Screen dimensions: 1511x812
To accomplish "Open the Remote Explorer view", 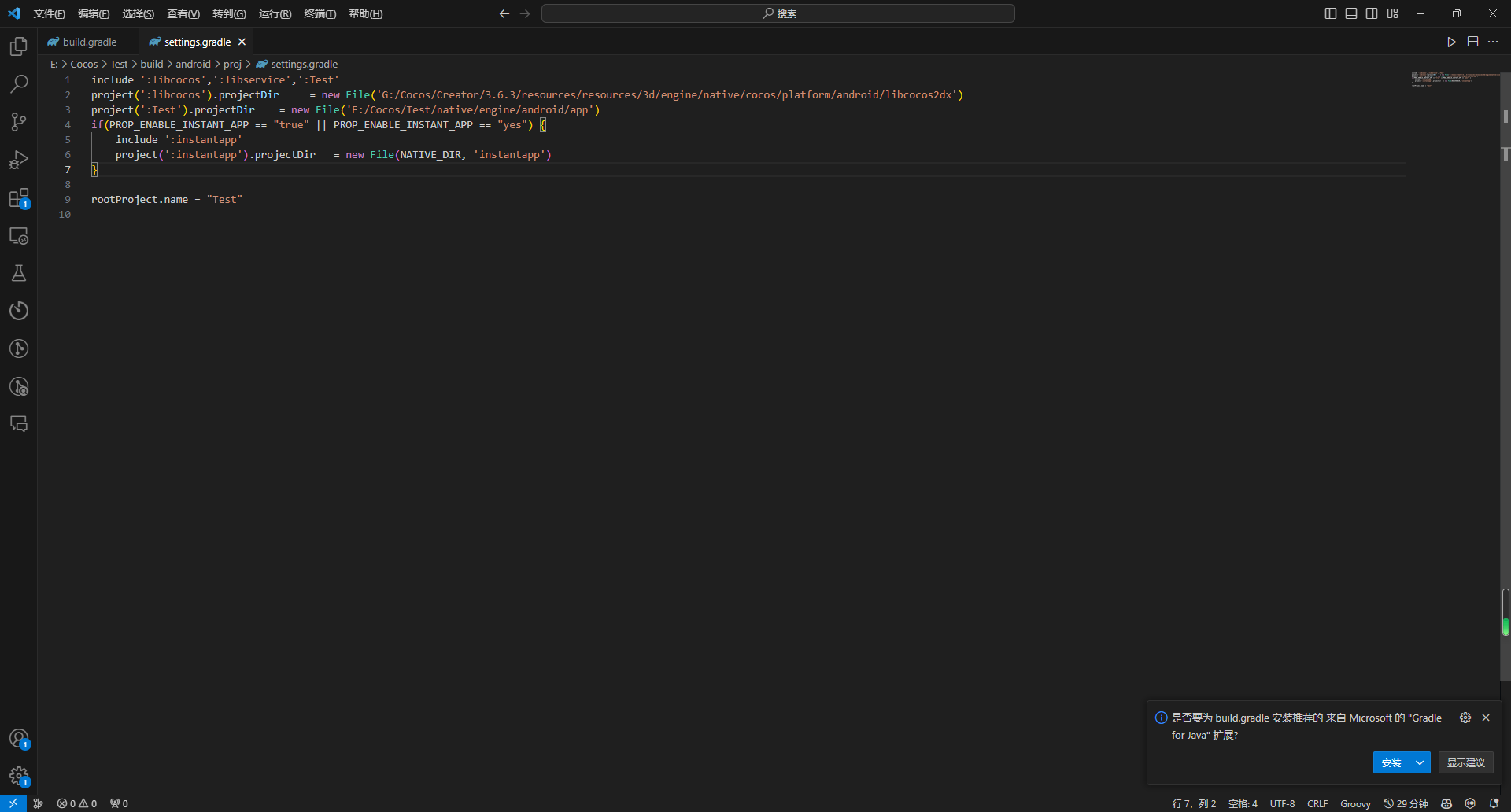I will click(x=19, y=235).
